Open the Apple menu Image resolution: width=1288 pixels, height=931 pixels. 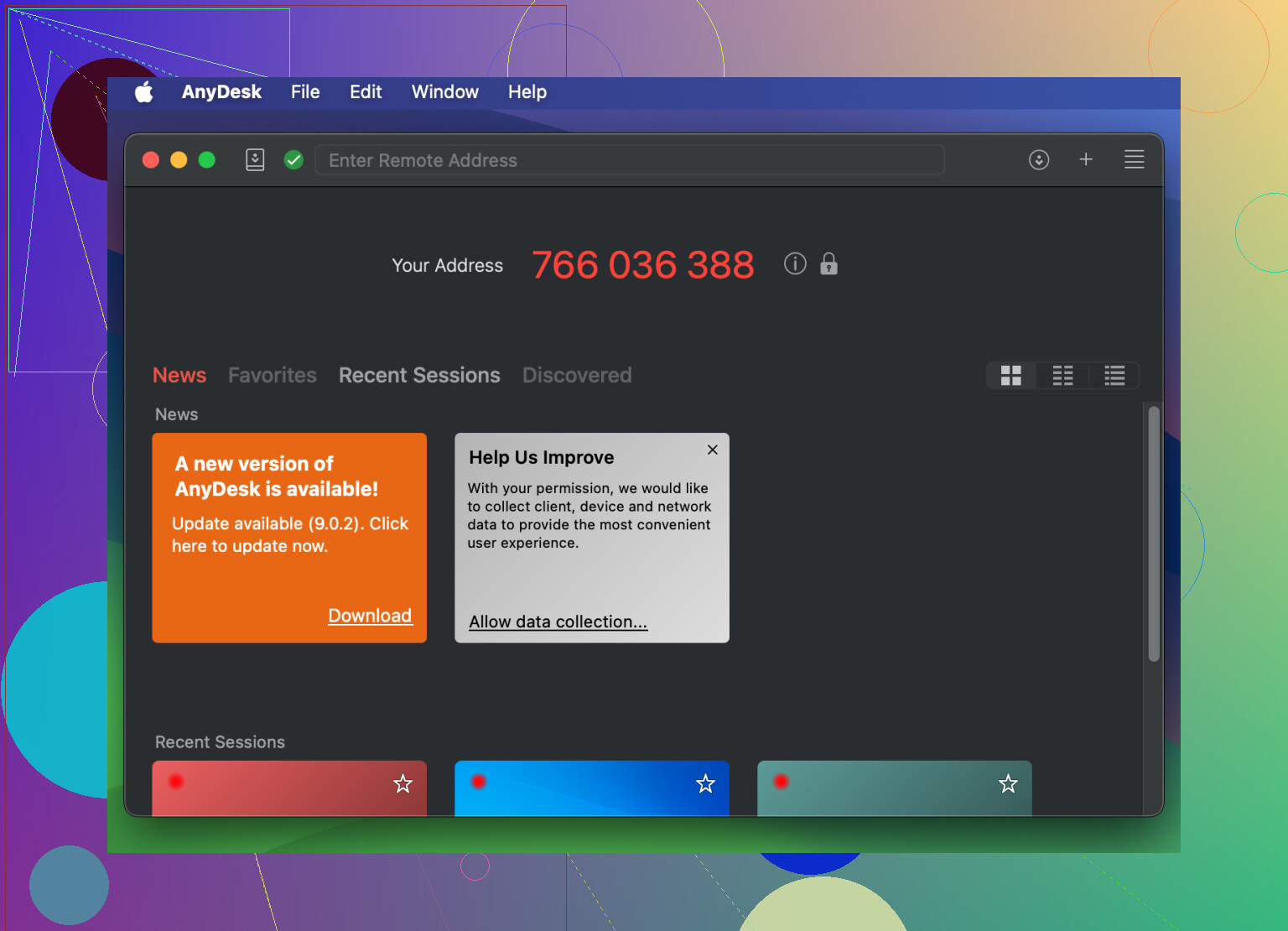pyautogui.click(x=144, y=92)
